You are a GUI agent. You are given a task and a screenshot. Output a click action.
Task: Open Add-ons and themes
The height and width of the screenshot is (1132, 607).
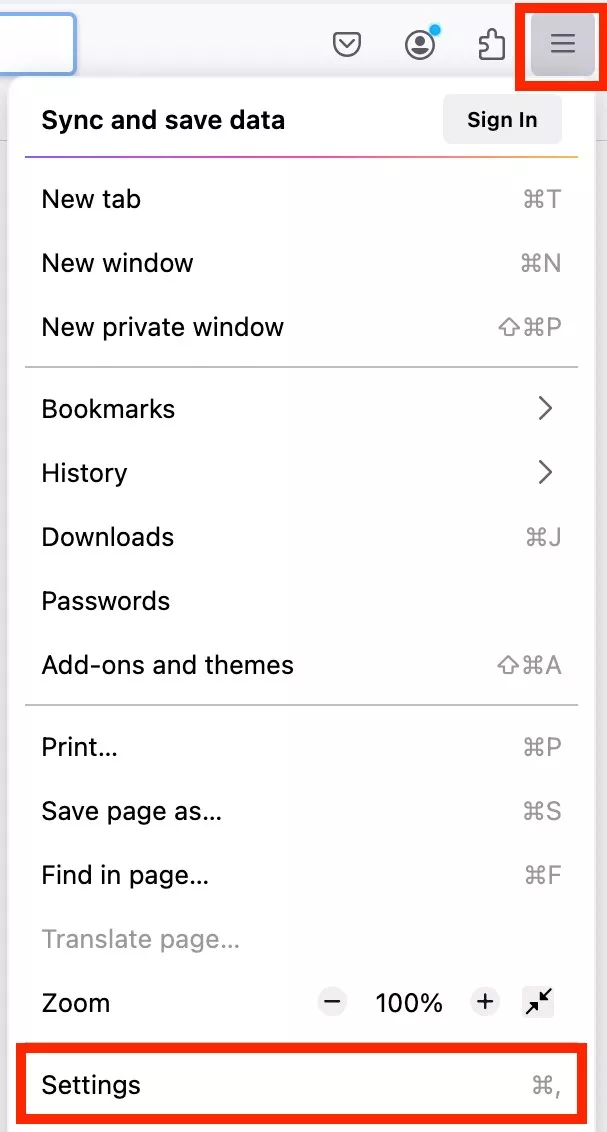coord(167,665)
